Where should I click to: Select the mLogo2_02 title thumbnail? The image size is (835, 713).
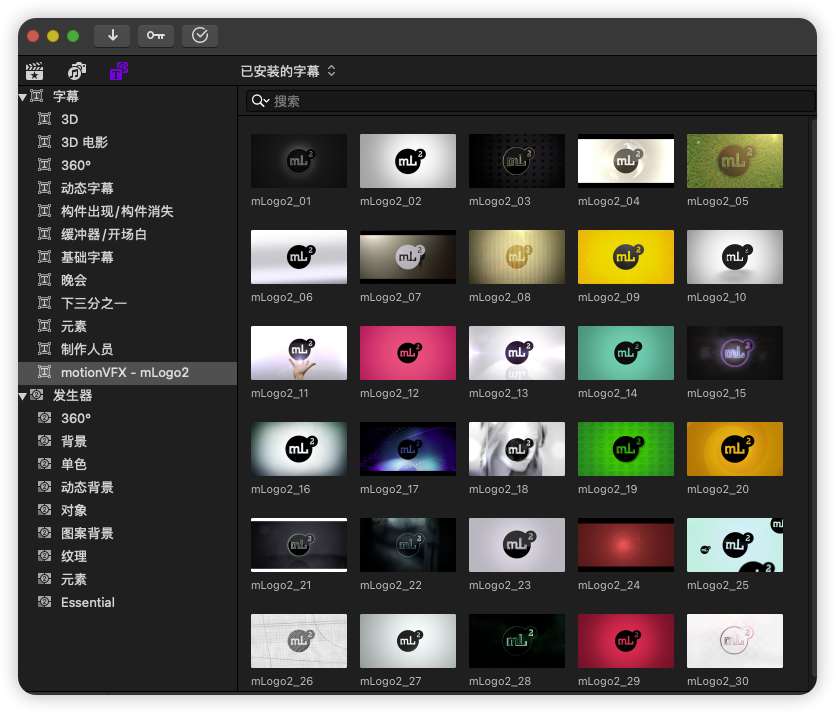408,161
